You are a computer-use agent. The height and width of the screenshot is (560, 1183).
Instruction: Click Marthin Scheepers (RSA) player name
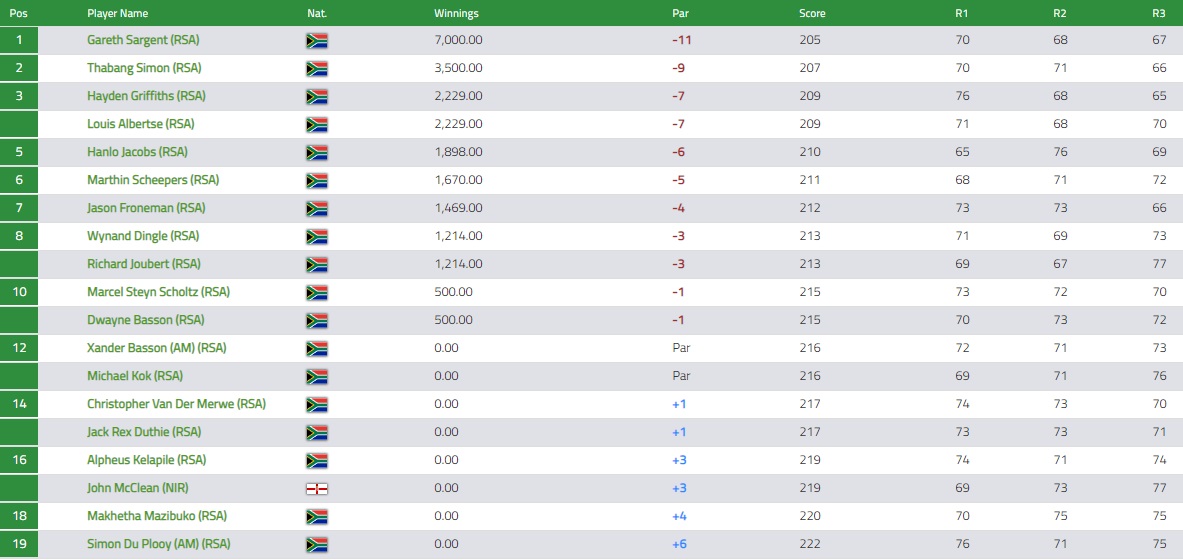pyautogui.click(x=153, y=180)
